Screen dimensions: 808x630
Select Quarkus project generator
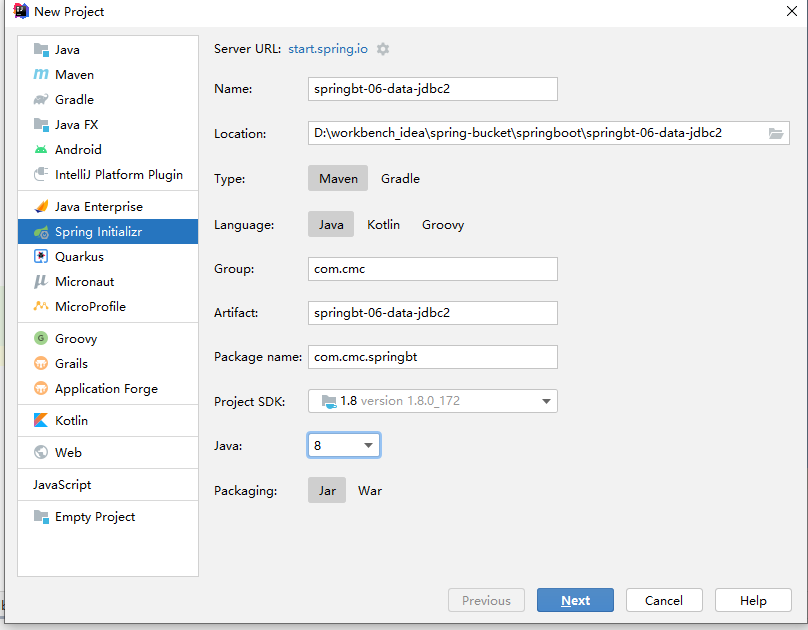click(108, 257)
